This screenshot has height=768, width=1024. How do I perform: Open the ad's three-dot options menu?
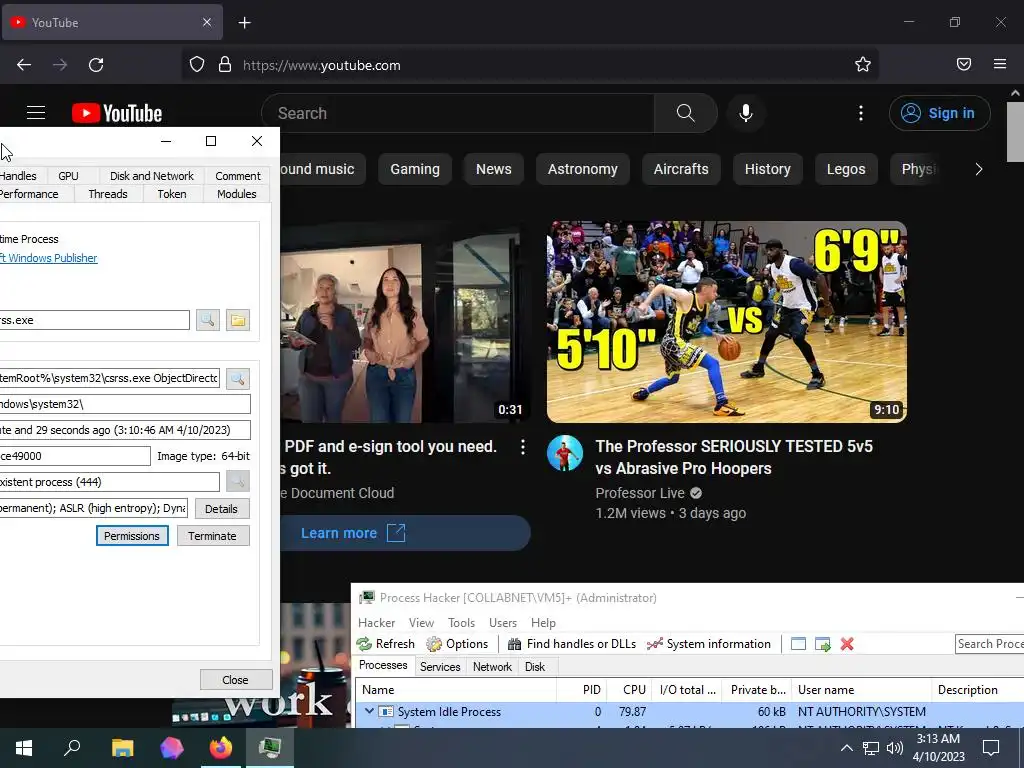pyautogui.click(x=522, y=447)
